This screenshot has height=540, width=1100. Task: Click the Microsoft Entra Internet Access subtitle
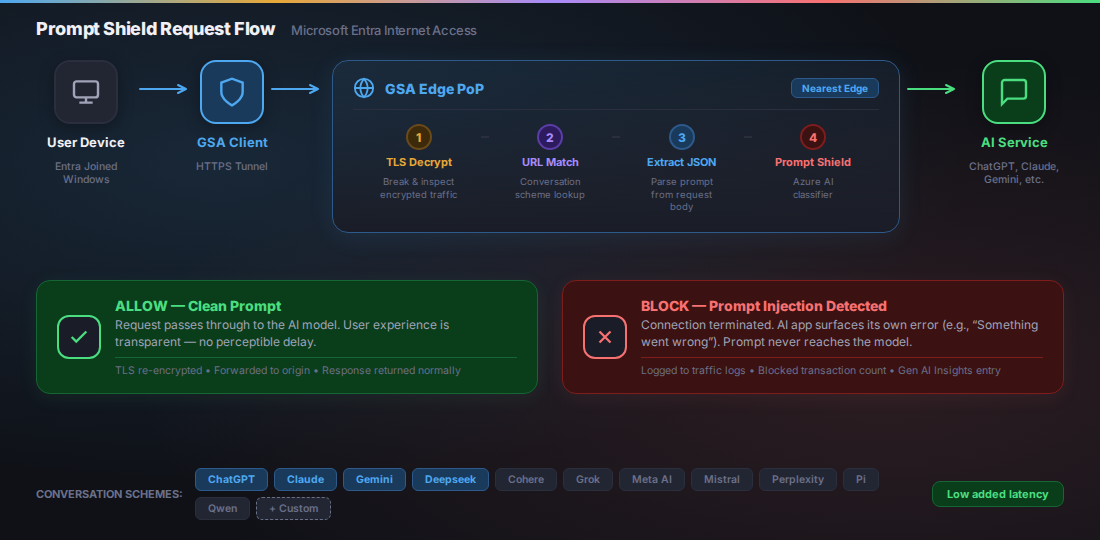click(x=384, y=31)
